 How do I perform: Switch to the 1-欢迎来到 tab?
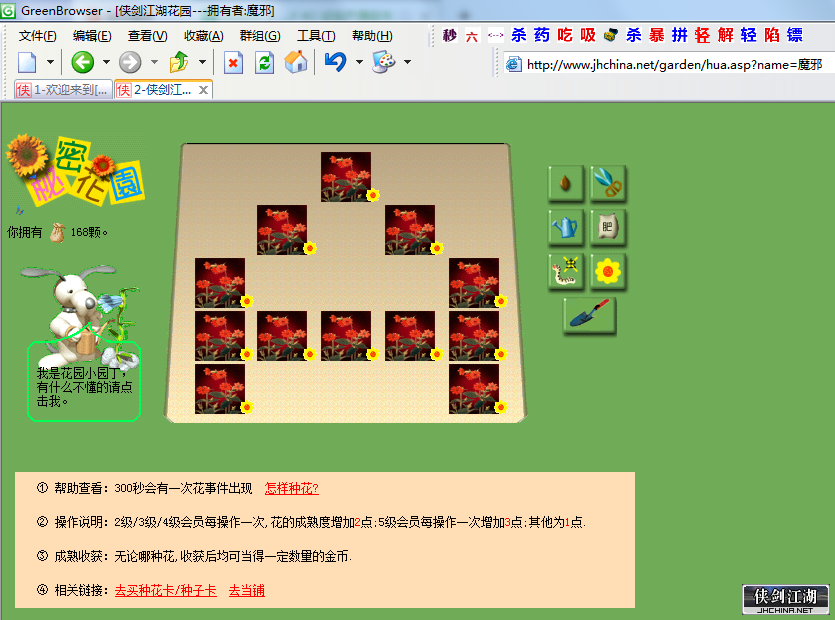[63, 90]
